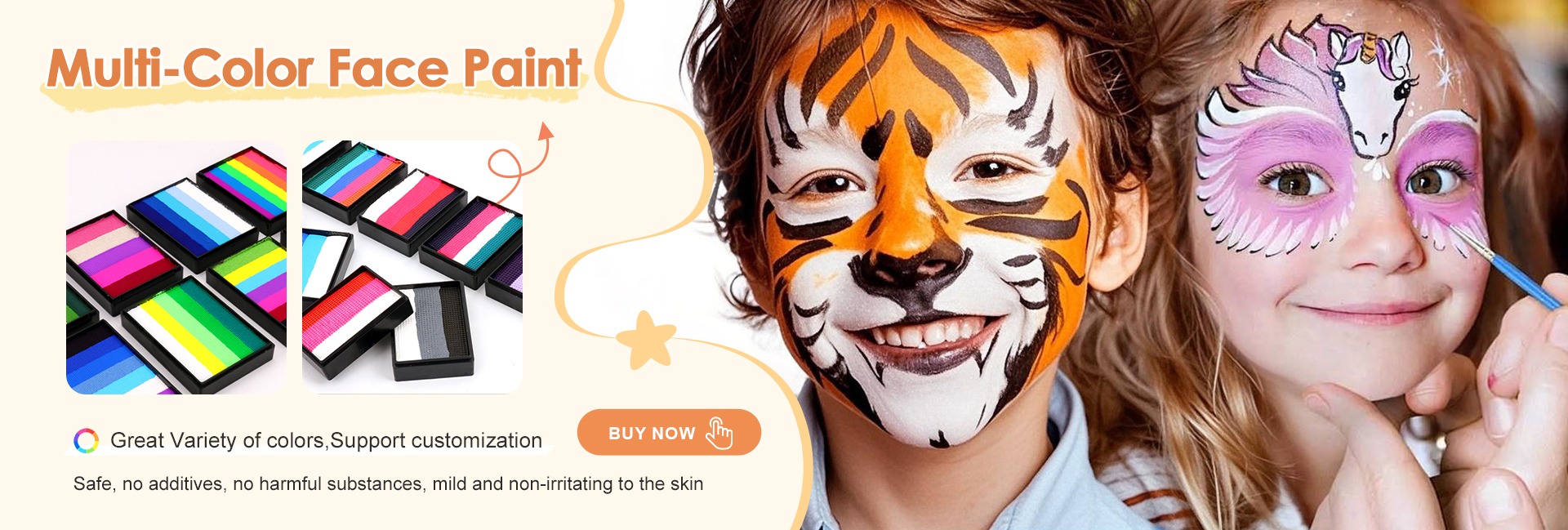Open the left face paint palettes thumbnail
The image size is (1568, 530).
[176, 267]
